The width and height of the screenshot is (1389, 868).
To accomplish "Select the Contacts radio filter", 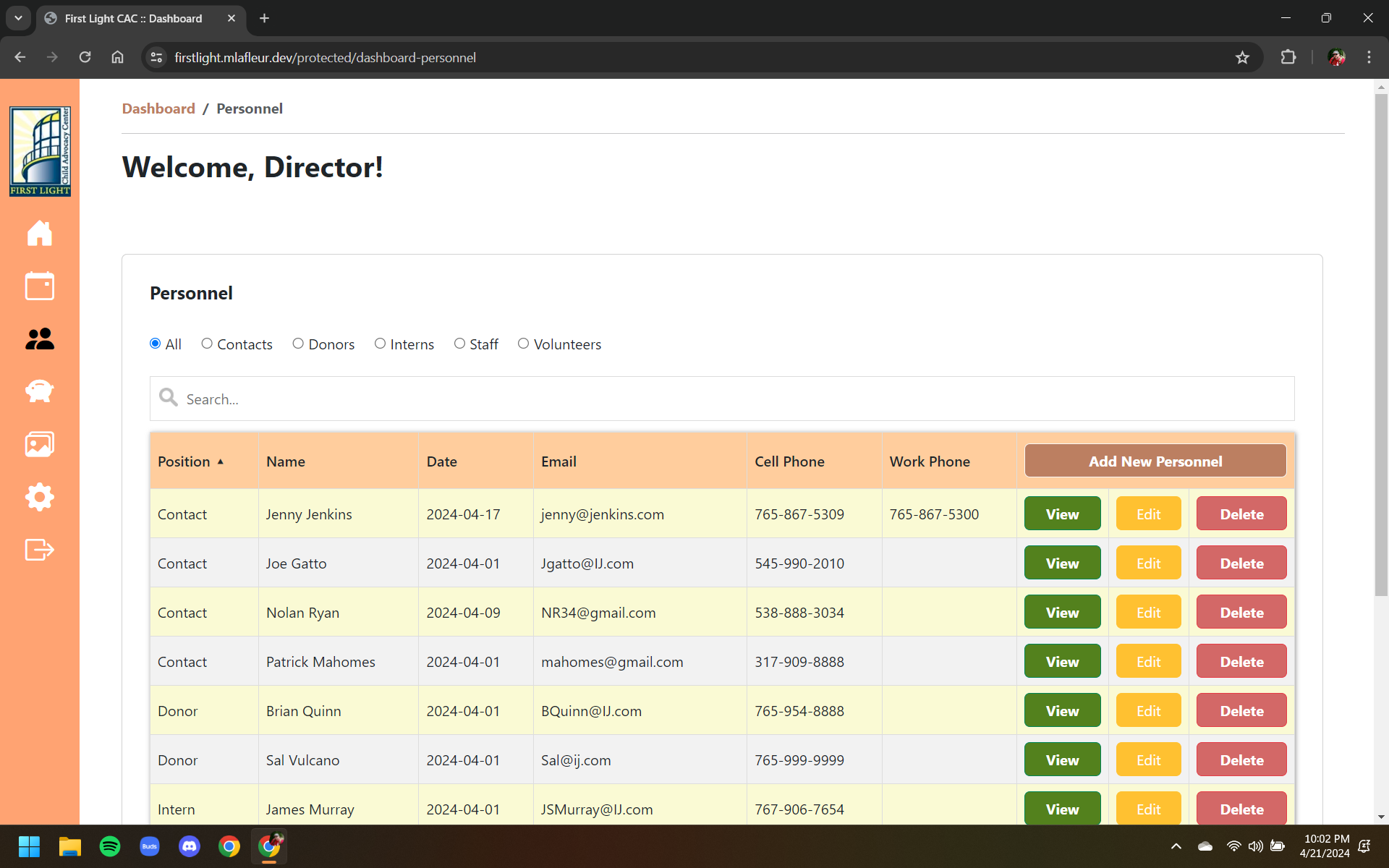I will click(207, 344).
